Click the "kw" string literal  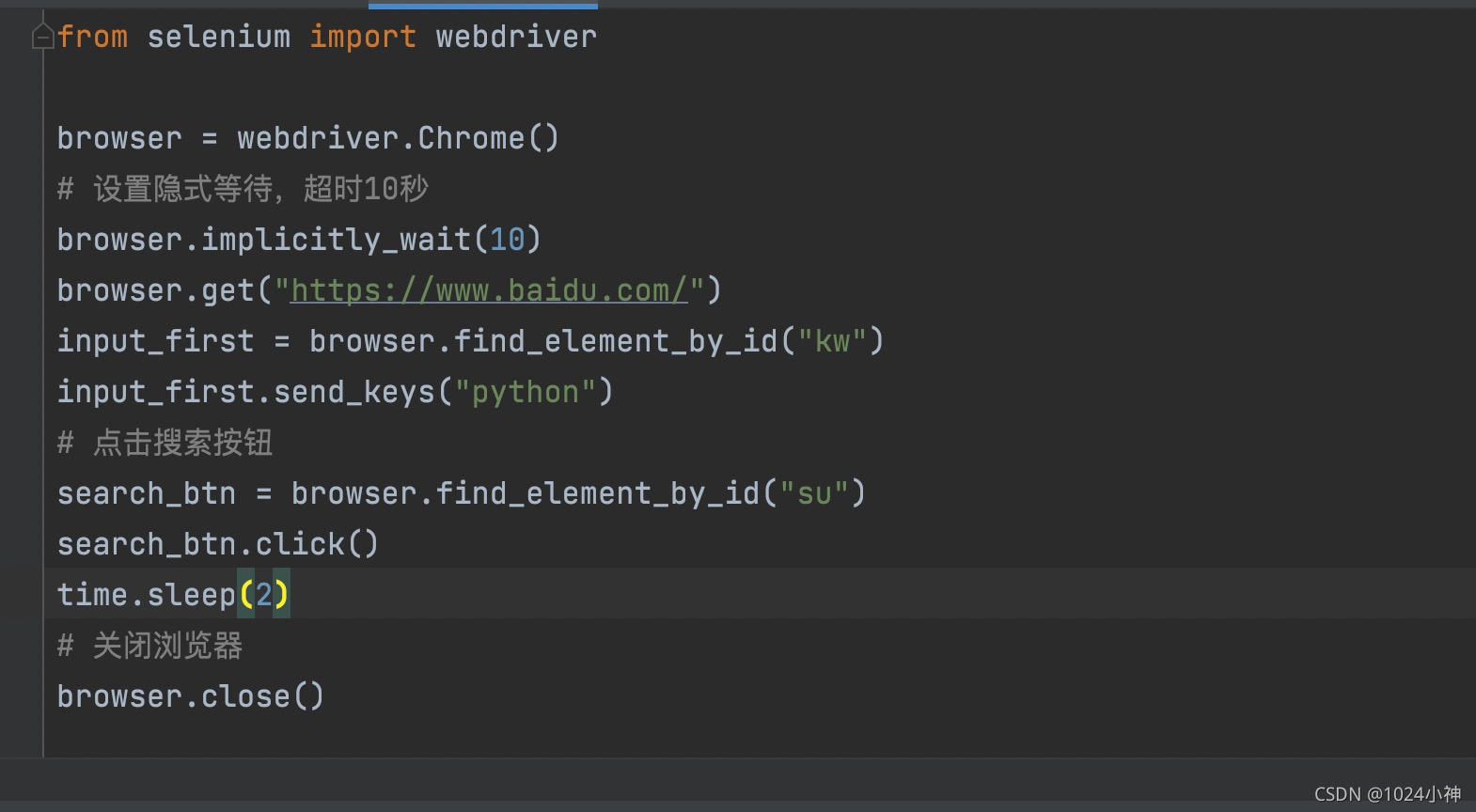pos(832,341)
